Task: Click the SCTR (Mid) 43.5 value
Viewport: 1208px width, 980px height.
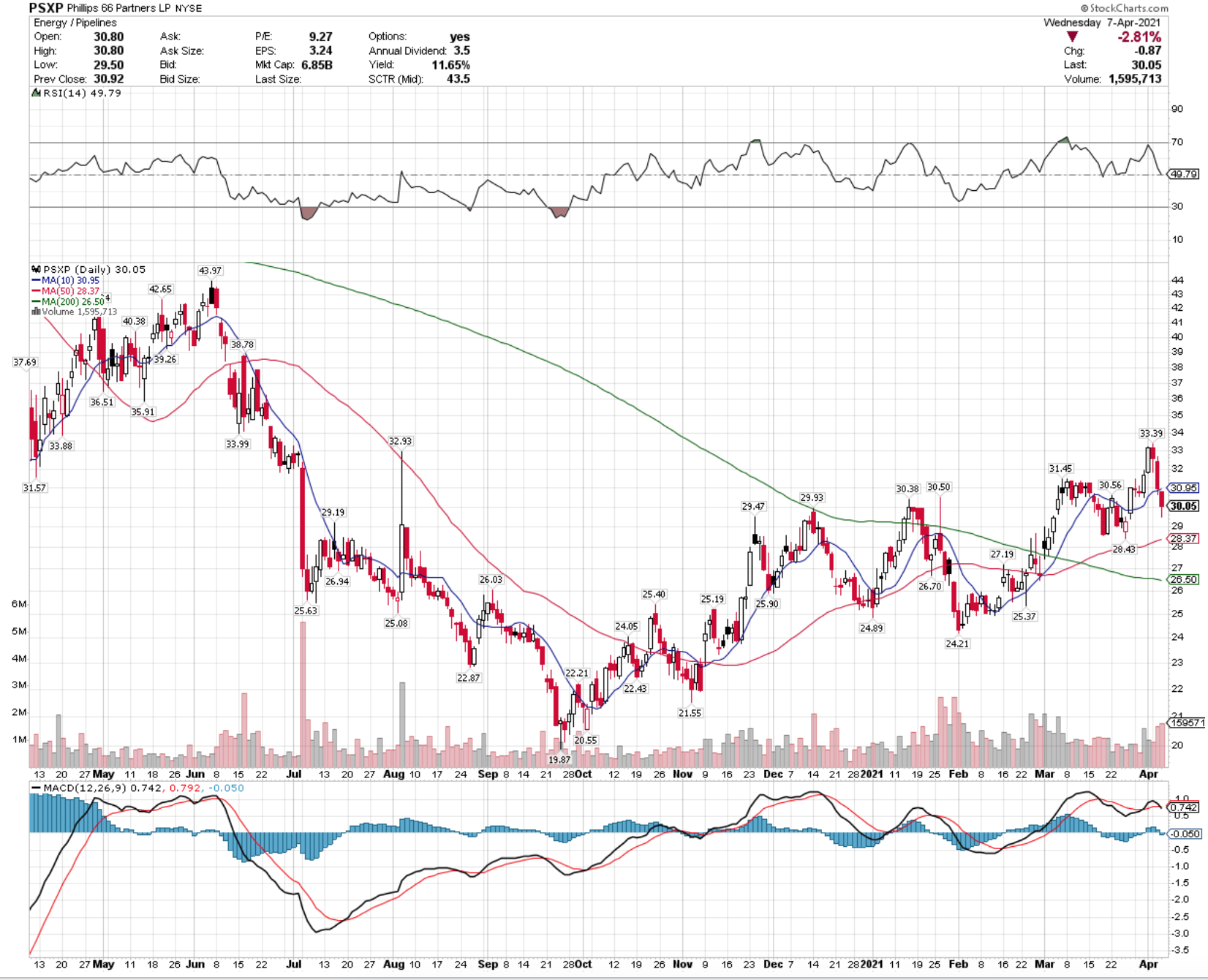Action: (458, 79)
